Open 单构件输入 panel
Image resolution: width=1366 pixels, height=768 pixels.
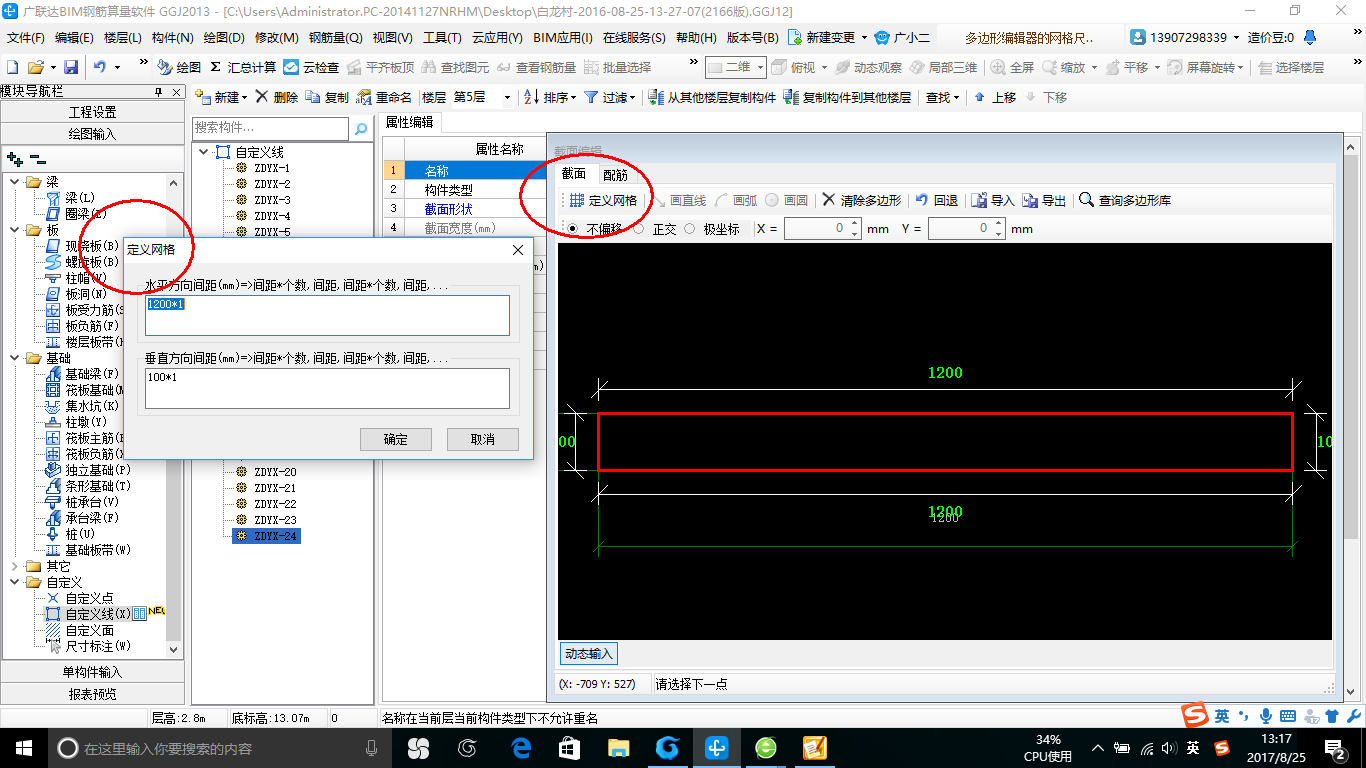pyautogui.click(x=92, y=672)
